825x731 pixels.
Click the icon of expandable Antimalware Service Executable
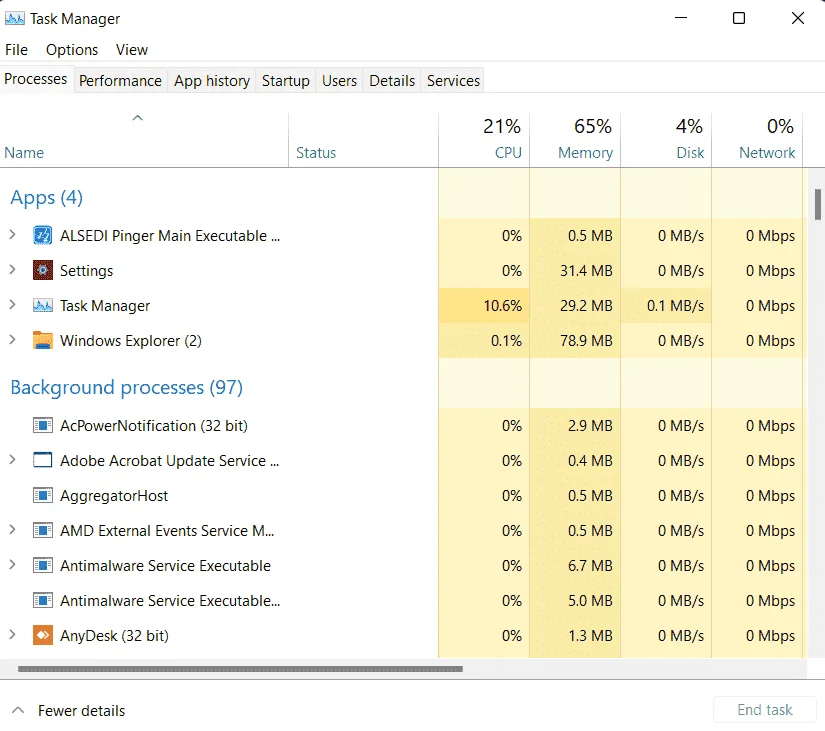coord(43,565)
